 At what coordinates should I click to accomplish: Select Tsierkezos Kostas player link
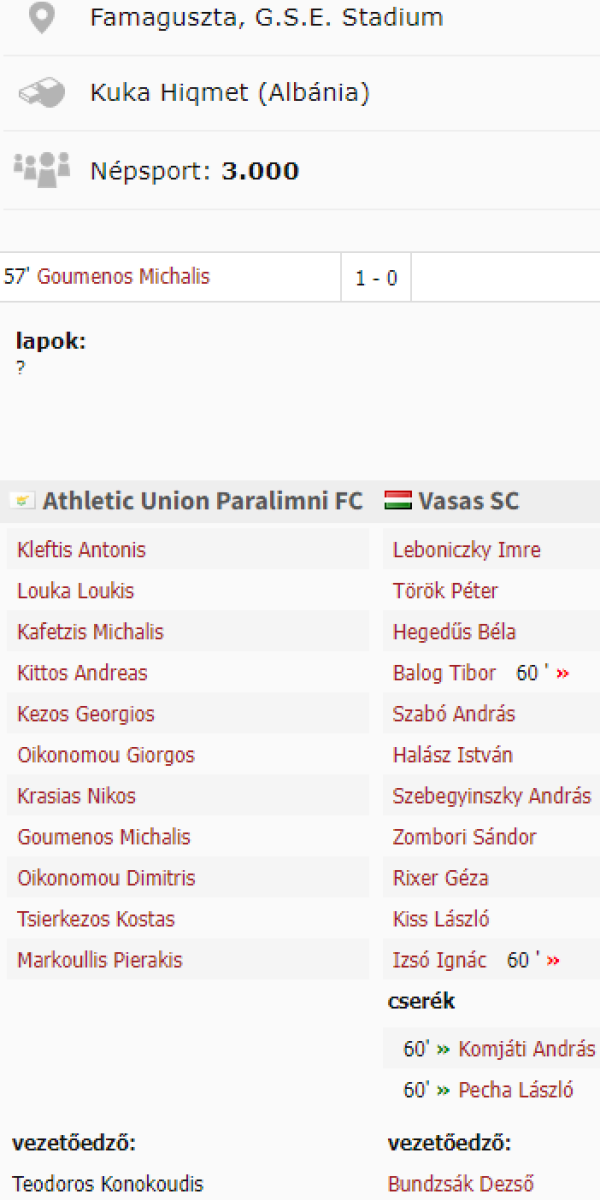[x=95, y=919]
